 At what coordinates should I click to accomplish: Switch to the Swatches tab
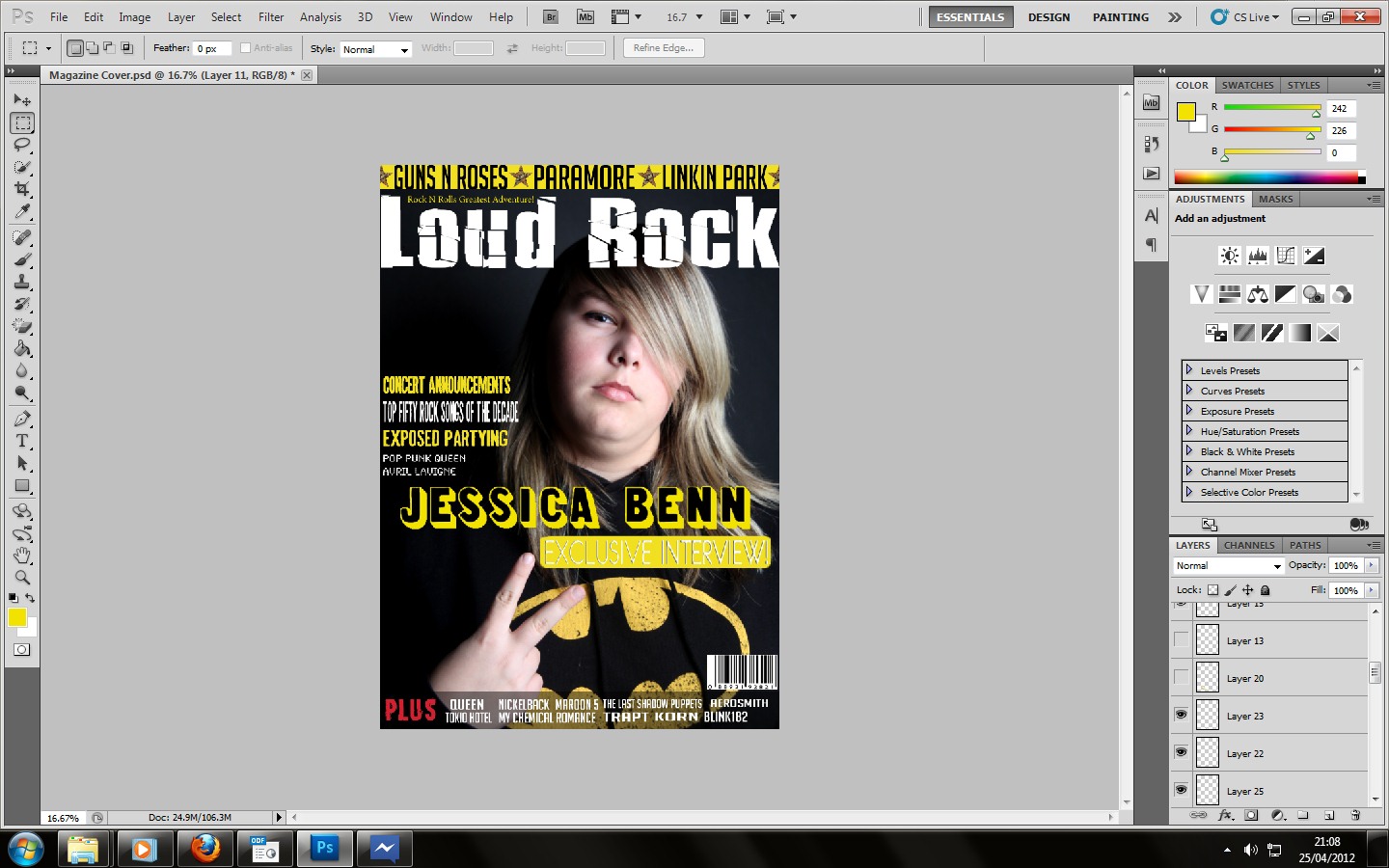pos(1247,85)
